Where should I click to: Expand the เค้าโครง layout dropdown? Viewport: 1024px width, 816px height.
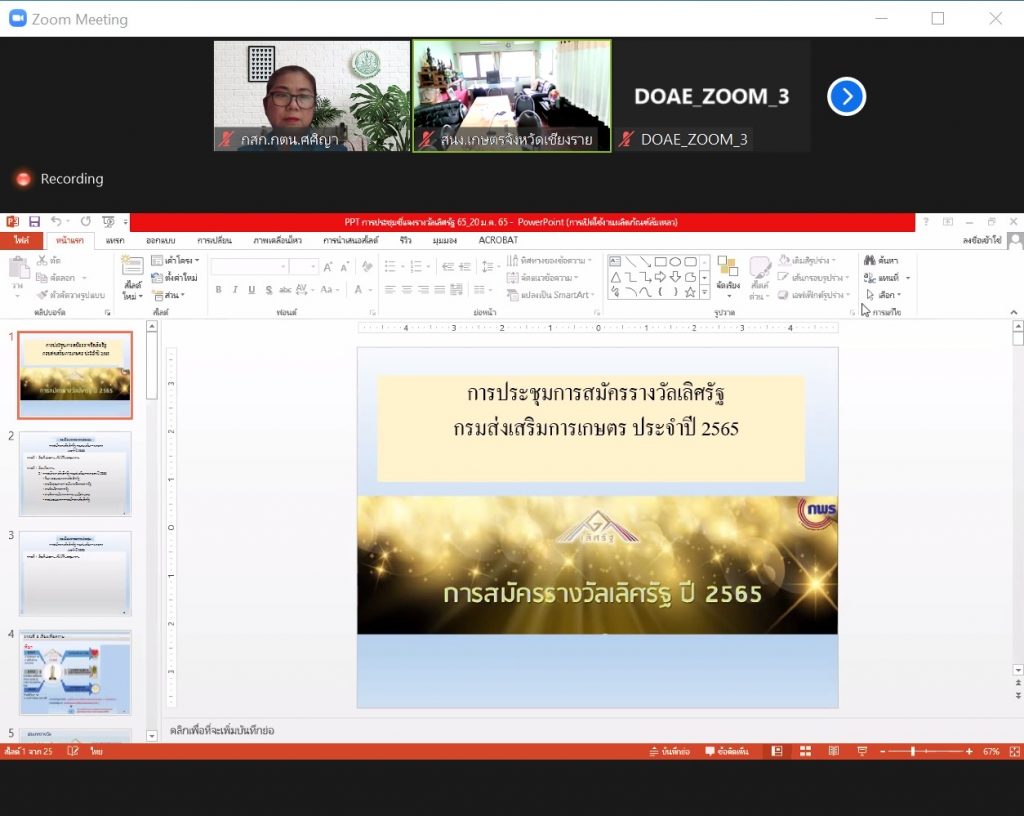[175, 260]
